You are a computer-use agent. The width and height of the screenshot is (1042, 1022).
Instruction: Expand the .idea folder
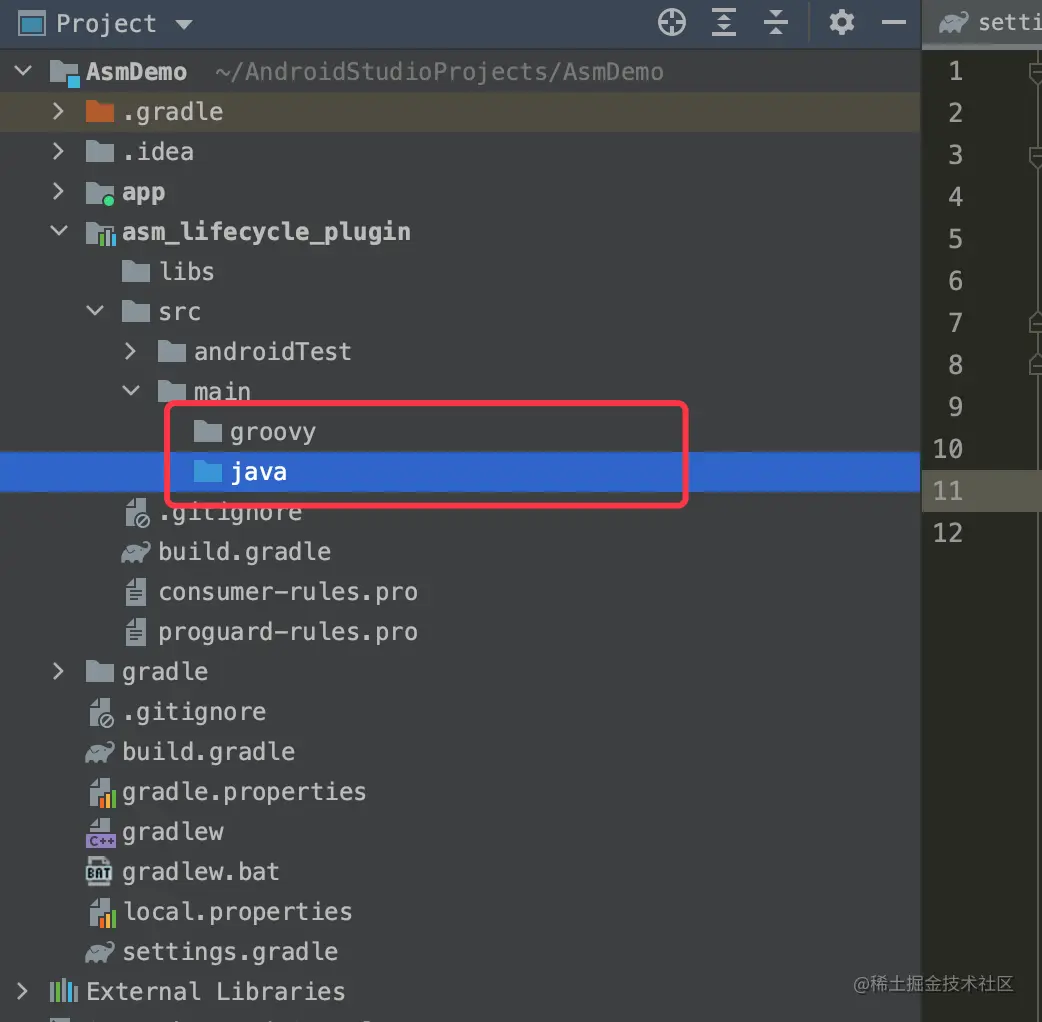(x=58, y=152)
